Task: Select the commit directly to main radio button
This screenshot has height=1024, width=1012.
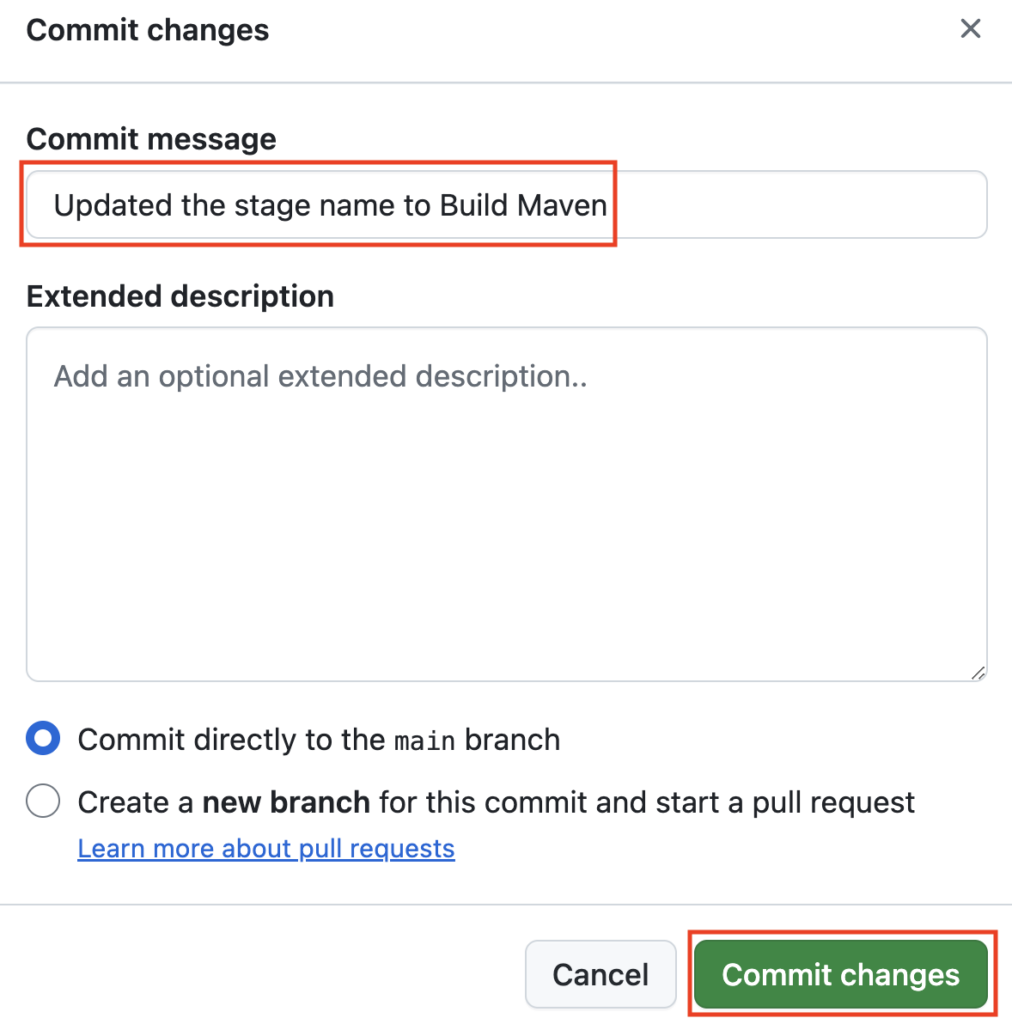Action: click(x=43, y=738)
